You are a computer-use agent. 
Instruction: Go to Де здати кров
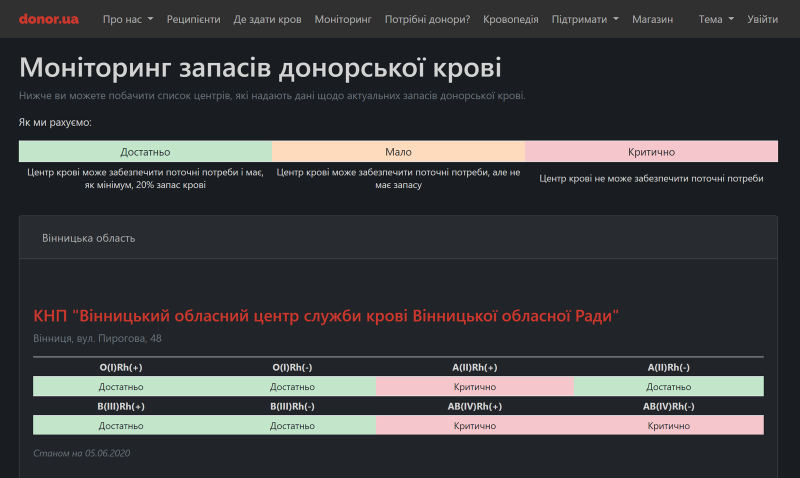click(267, 19)
